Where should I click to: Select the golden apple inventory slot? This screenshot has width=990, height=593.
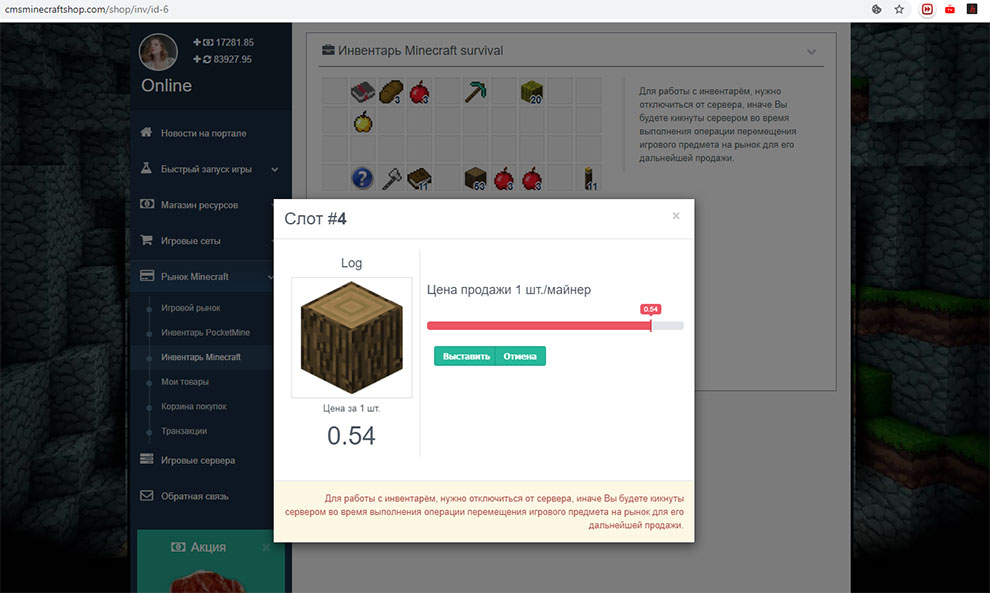[x=362, y=121]
